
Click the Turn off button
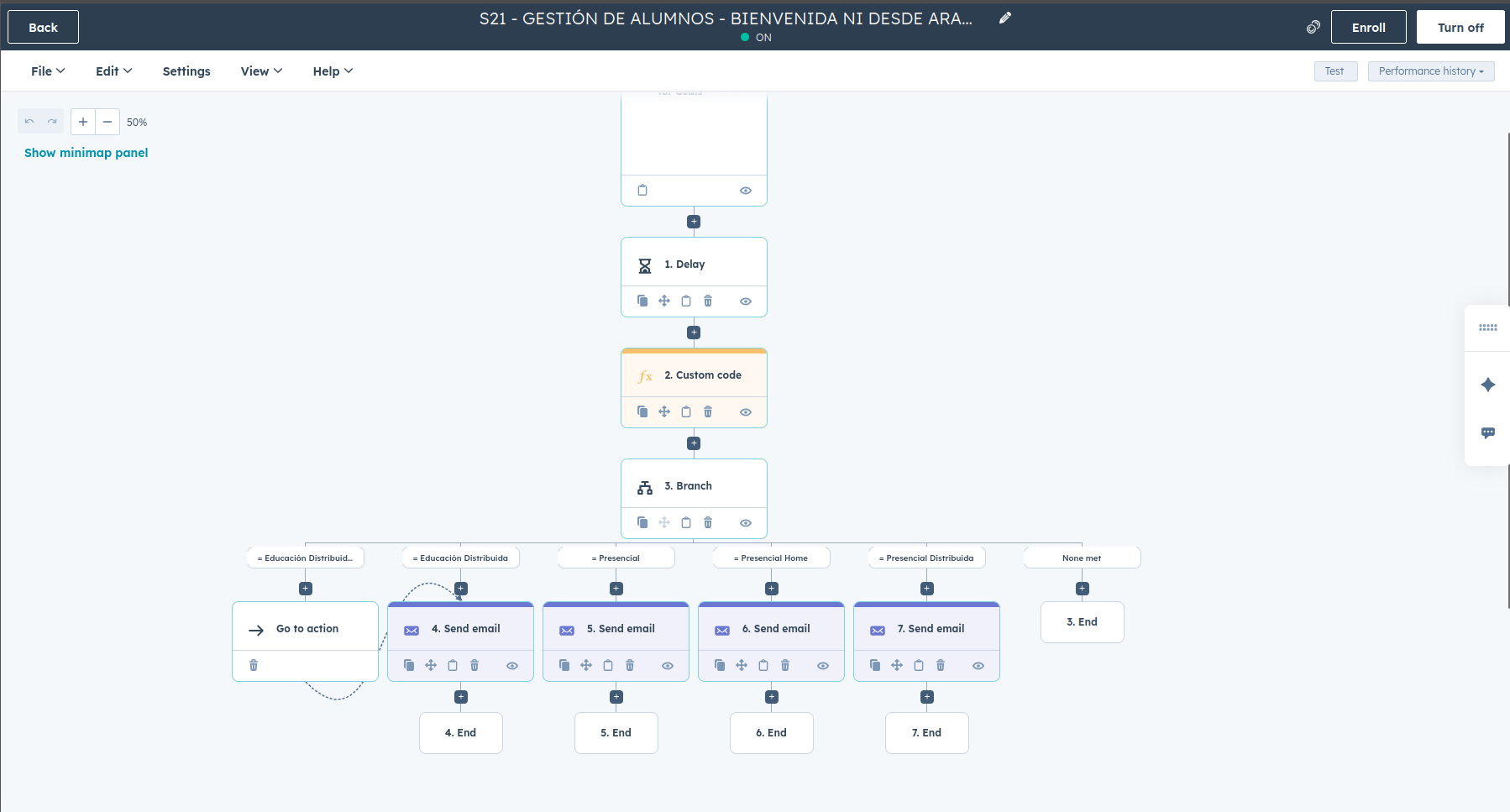click(1460, 28)
